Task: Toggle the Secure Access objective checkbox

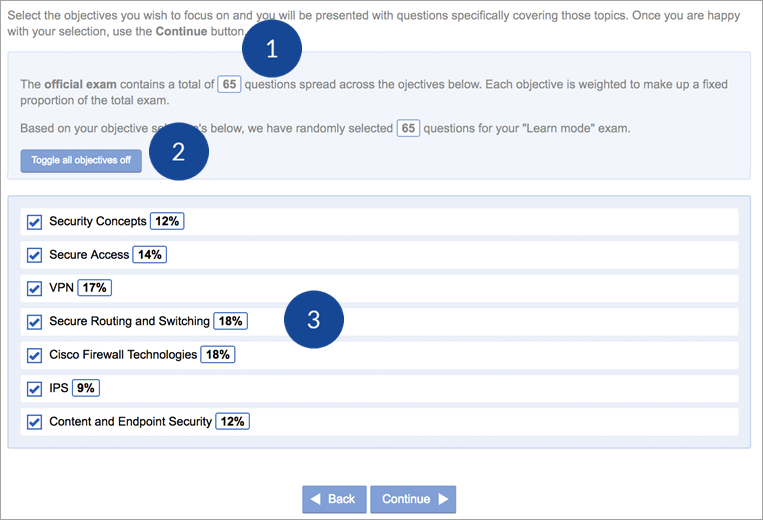Action: coord(34,255)
